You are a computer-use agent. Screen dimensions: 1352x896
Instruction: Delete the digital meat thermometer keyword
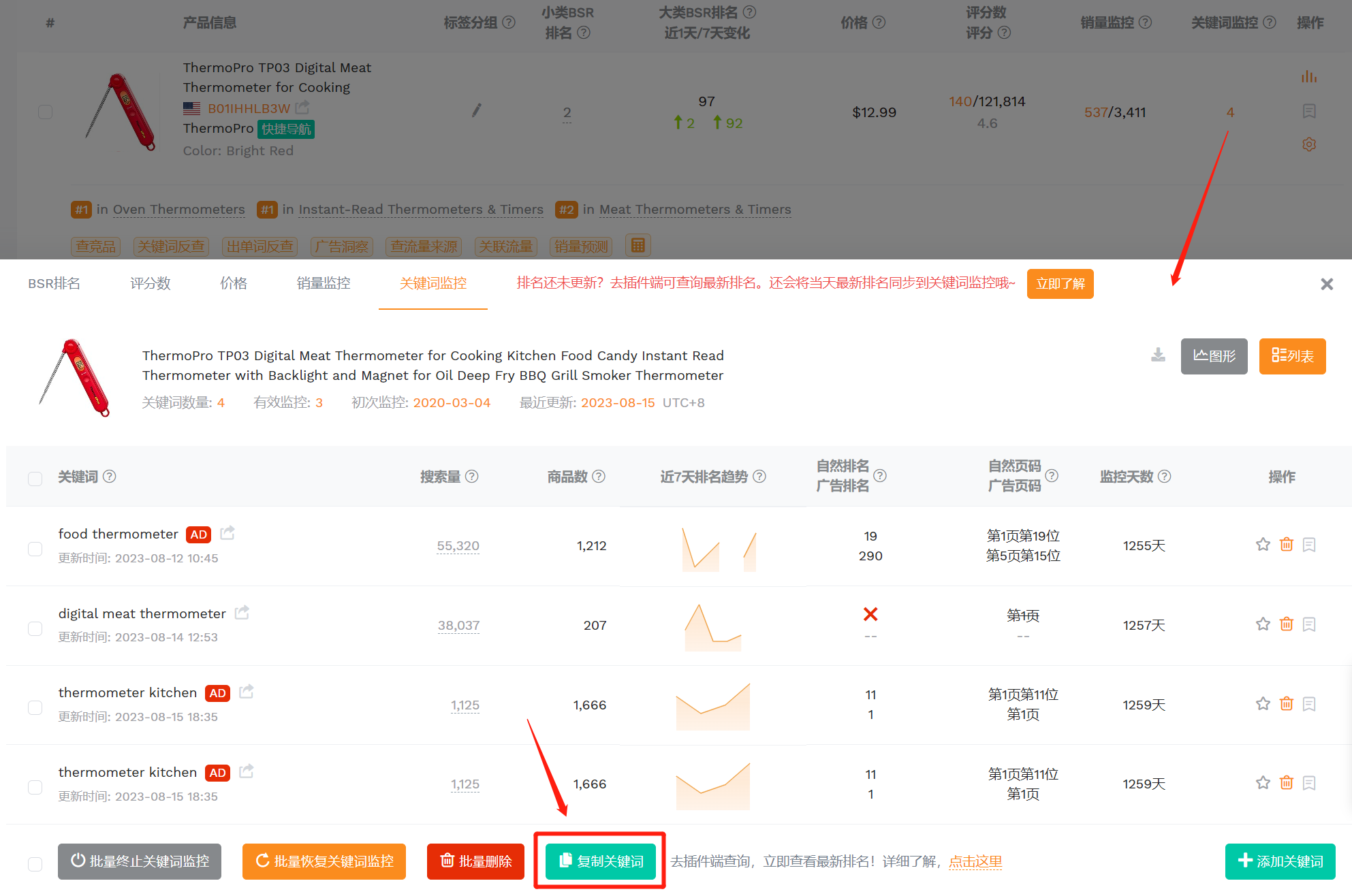[x=1286, y=624]
